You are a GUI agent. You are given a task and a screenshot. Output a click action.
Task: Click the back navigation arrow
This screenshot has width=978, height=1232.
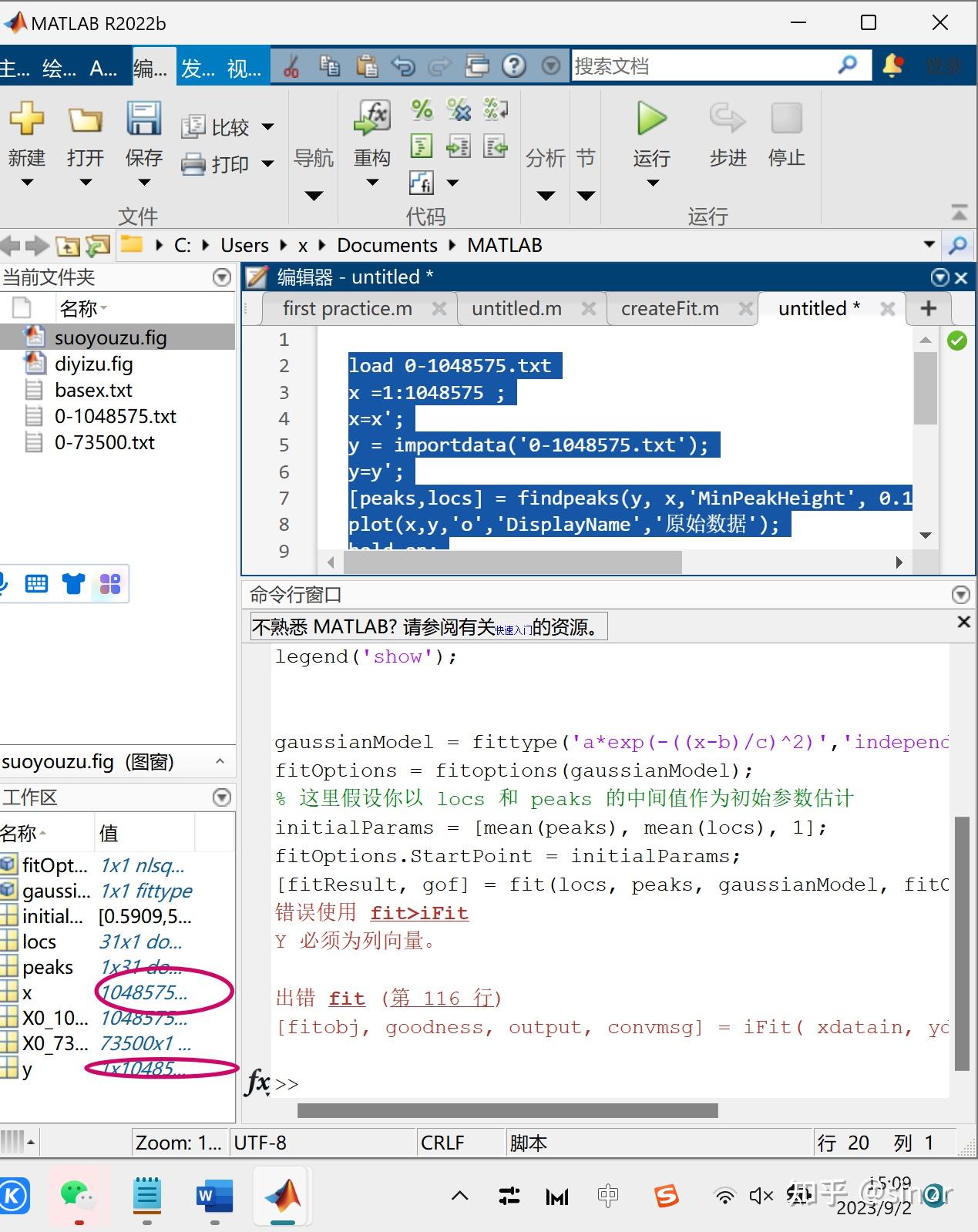coord(10,246)
